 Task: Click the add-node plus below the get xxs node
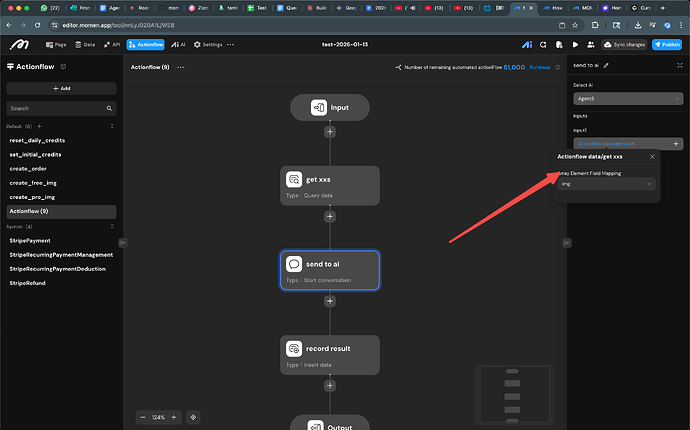329,216
